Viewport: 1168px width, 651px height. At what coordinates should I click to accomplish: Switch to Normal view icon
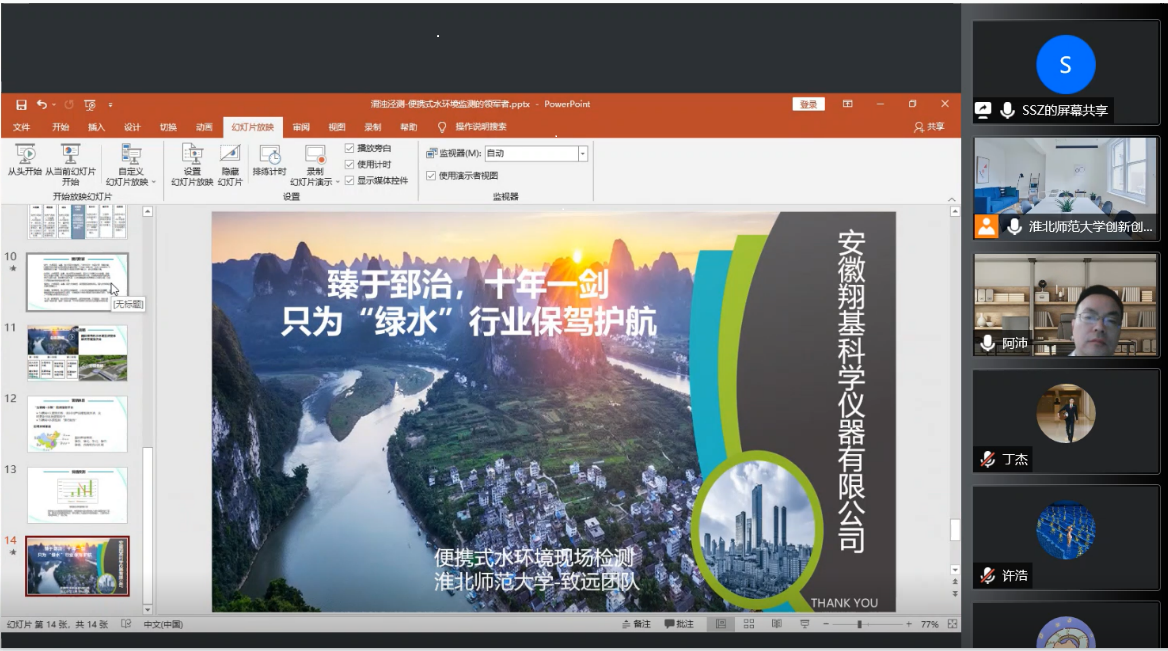[x=720, y=624]
